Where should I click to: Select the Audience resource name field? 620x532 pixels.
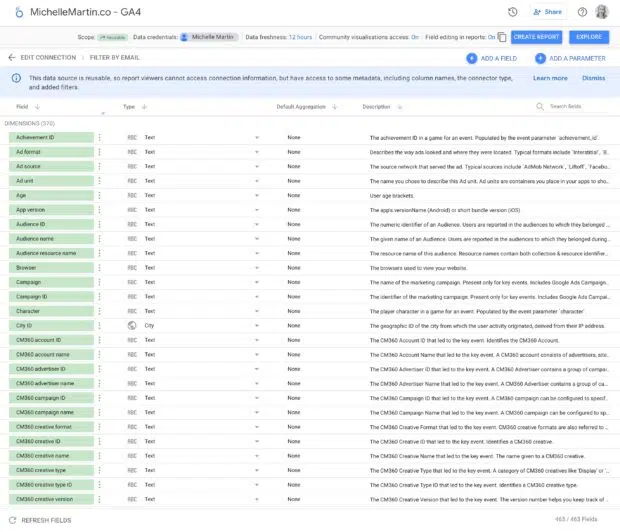click(51, 253)
